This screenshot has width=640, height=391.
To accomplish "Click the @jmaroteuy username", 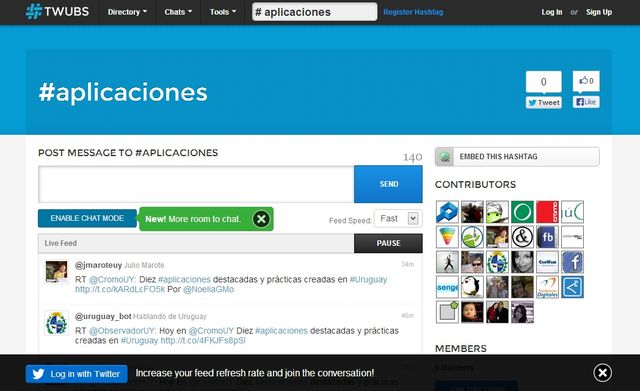I will pyautogui.click(x=98, y=265).
